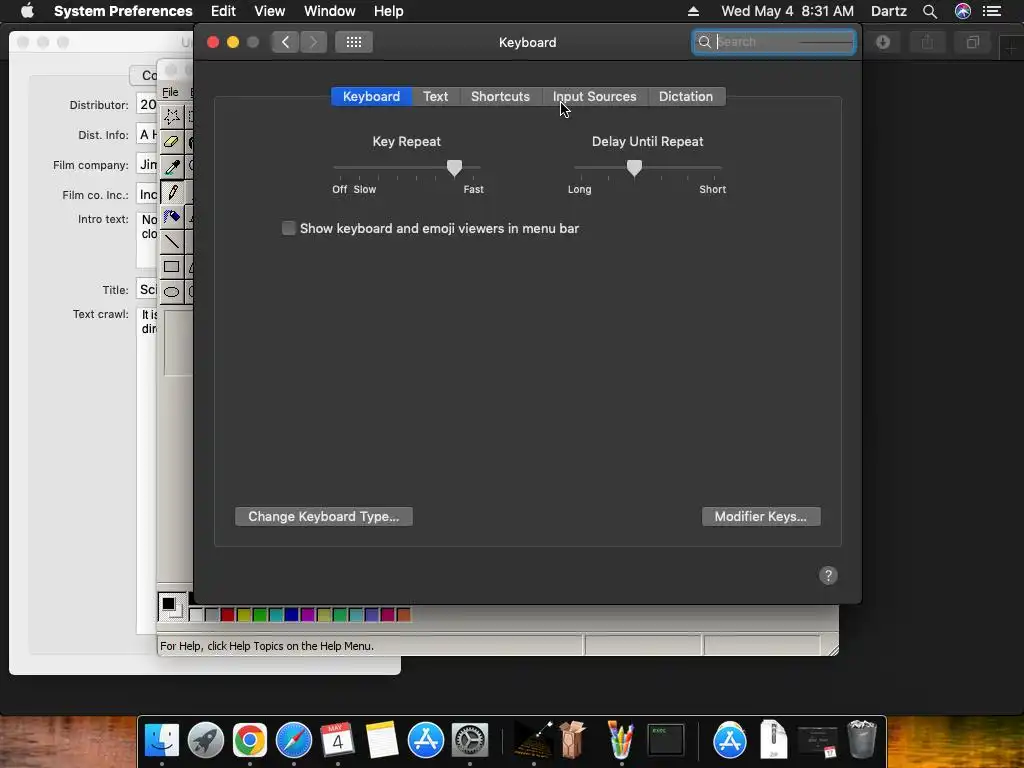The image size is (1024, 768).
Task: Open System Preferences gear in the Dock
Action: [x=470, y=740]
